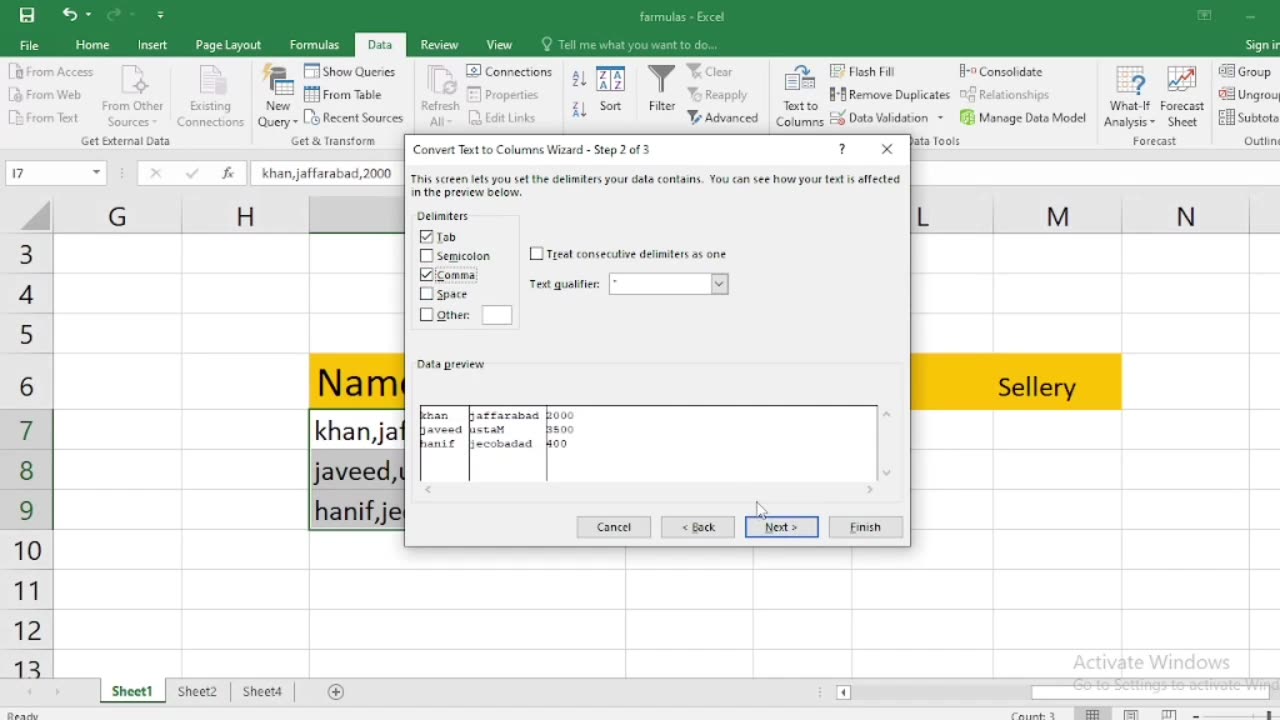Image resolution: width=1280 pixels, height=720 pixels.
Task: Open New Query dropdown
Action: click(278, 97)
